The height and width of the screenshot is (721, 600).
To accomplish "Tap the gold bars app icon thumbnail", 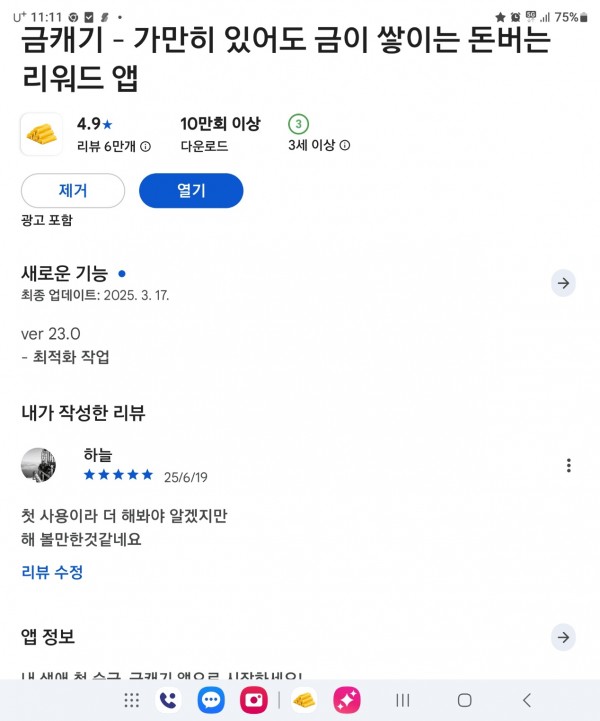I will click(41, 134).
